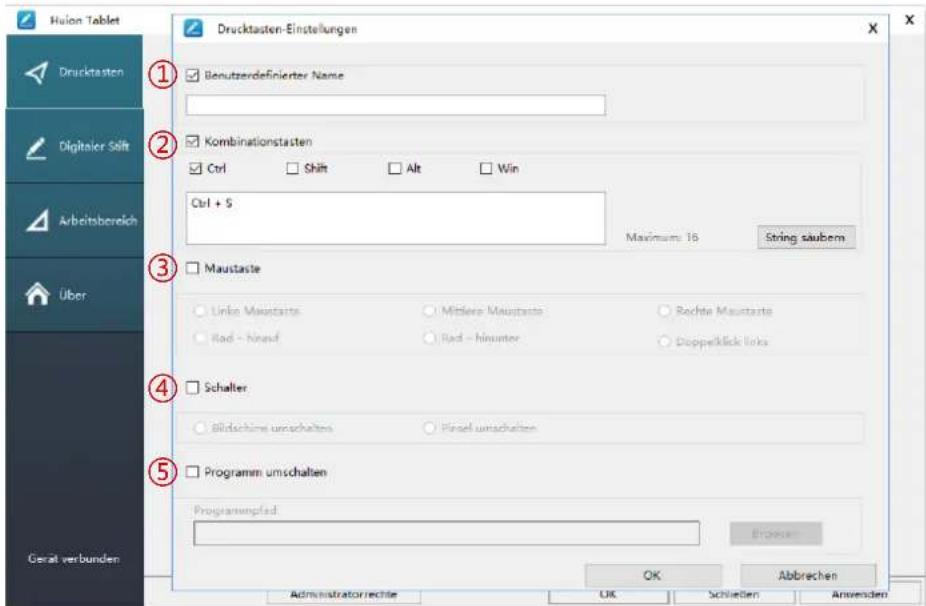Click the Digitaler Stift pen icon
Screen dimensions: 926x606
[36, 148]
